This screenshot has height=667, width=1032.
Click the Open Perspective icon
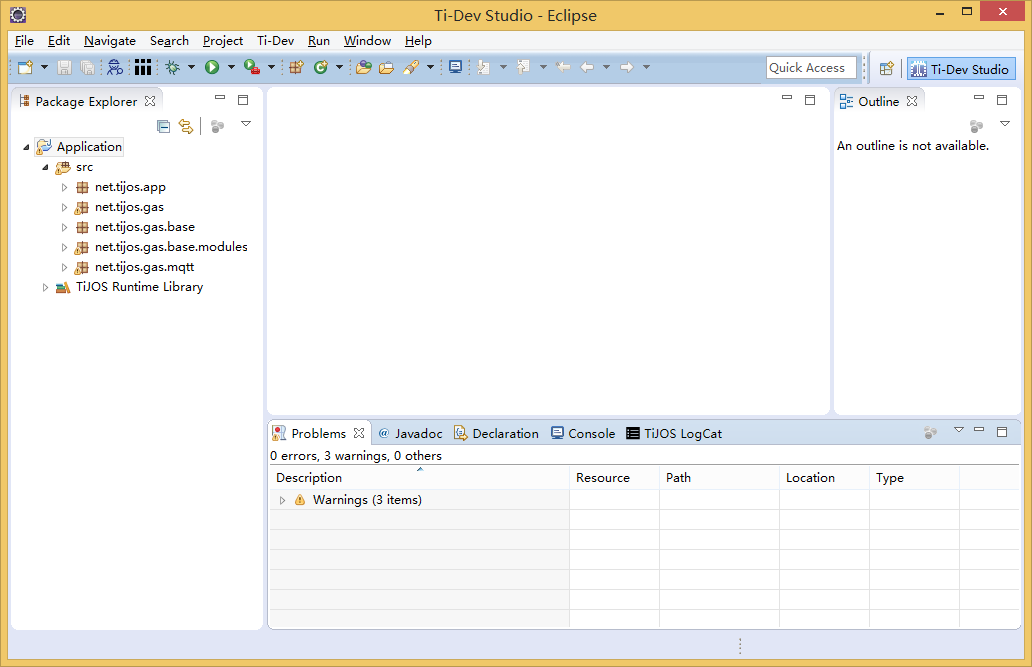click(x=887, y=68)
